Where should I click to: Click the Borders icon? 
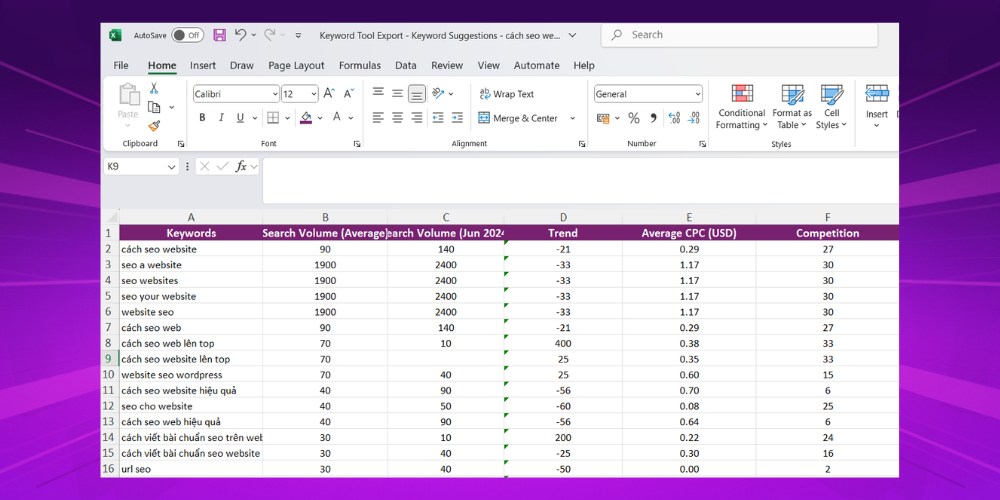click(x=273, y=117)
